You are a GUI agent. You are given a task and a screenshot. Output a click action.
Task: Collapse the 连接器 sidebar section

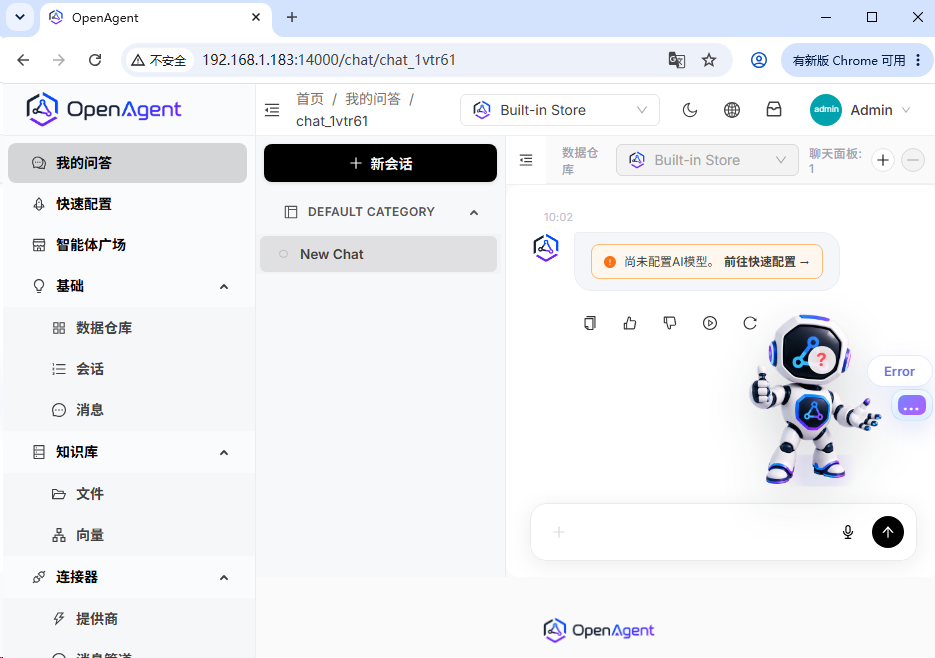[224, 577]
